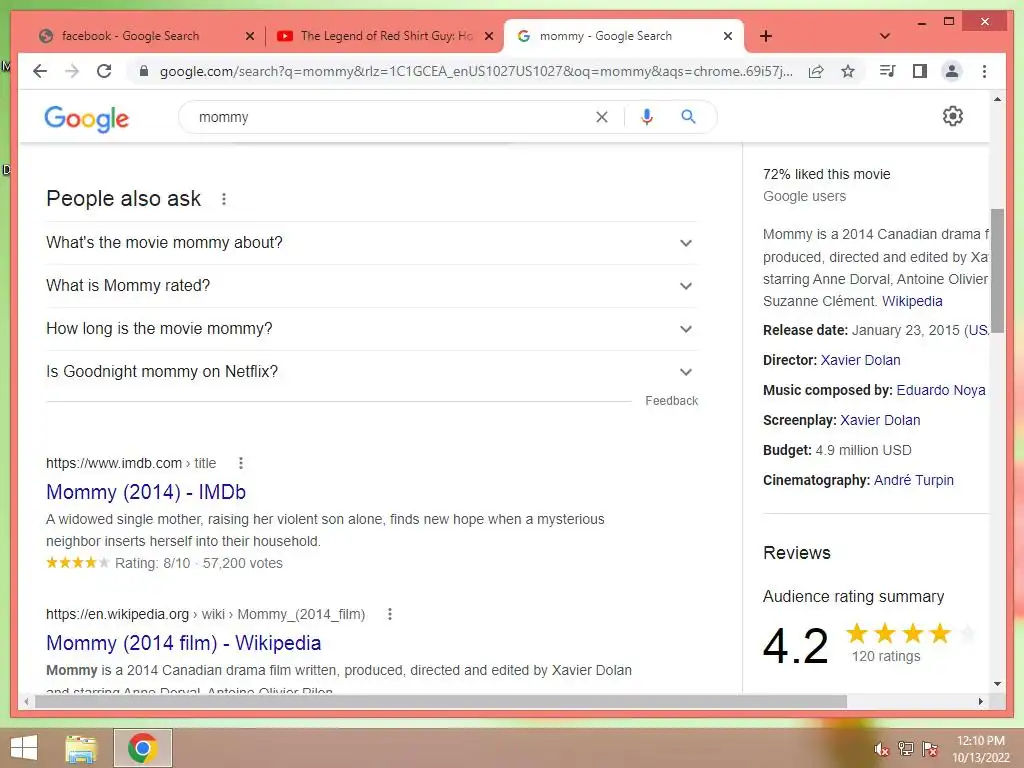Click the padlock site info icon

144,71
